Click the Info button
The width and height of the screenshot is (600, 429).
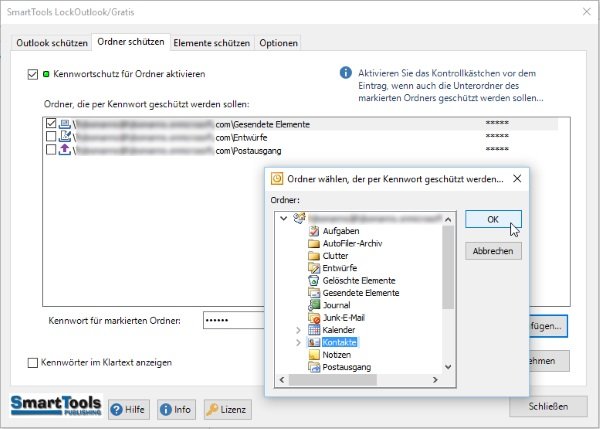pyautogui.click(x=176, y=409)
